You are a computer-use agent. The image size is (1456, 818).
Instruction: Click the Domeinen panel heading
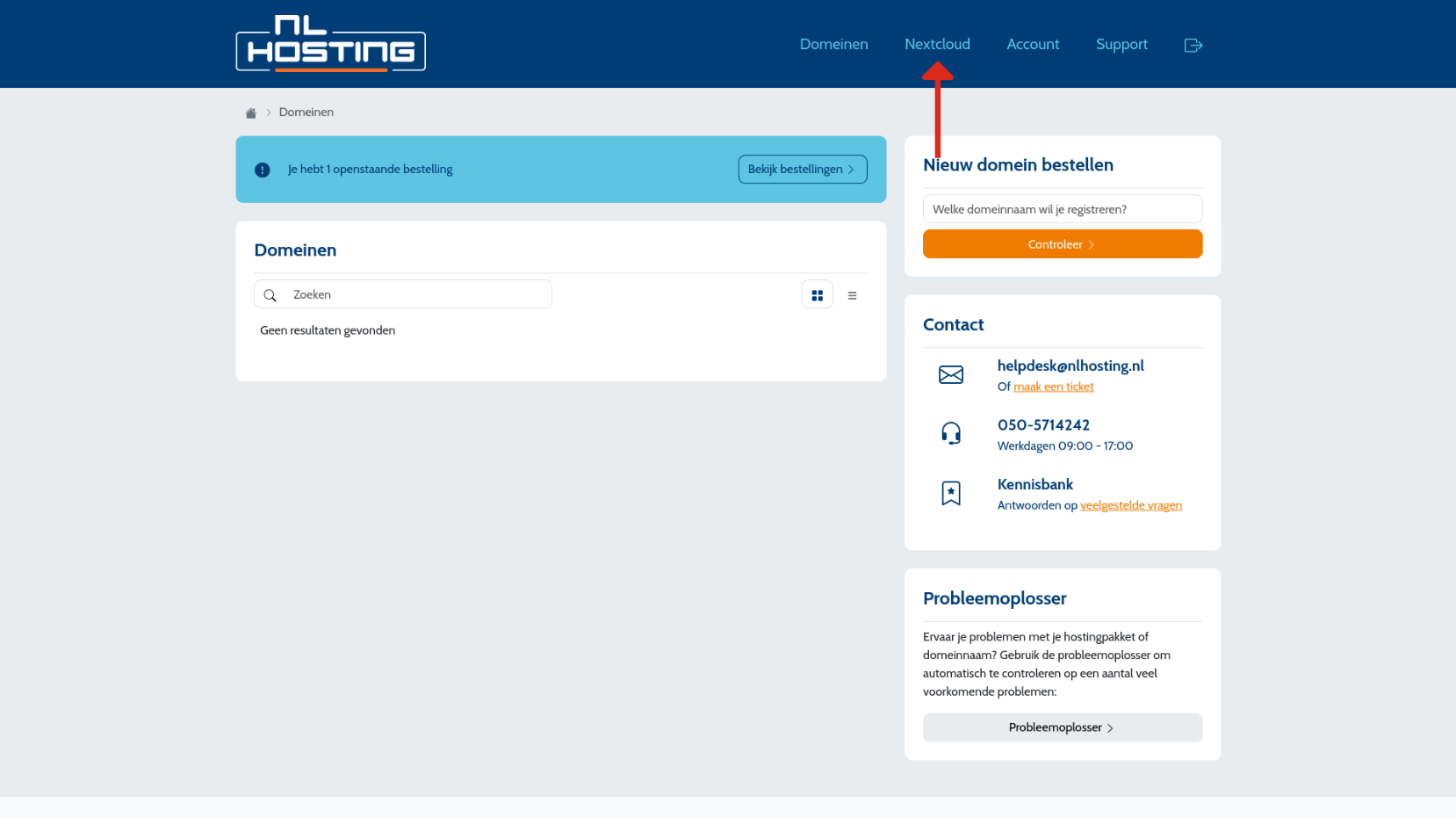(x=295, y=250)
